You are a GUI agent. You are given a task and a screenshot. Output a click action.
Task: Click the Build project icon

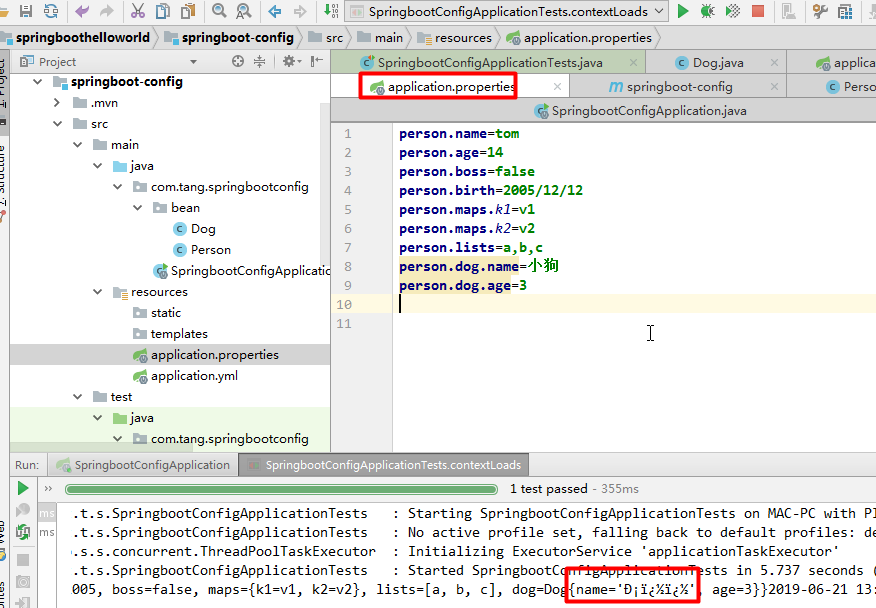(331, 11)
